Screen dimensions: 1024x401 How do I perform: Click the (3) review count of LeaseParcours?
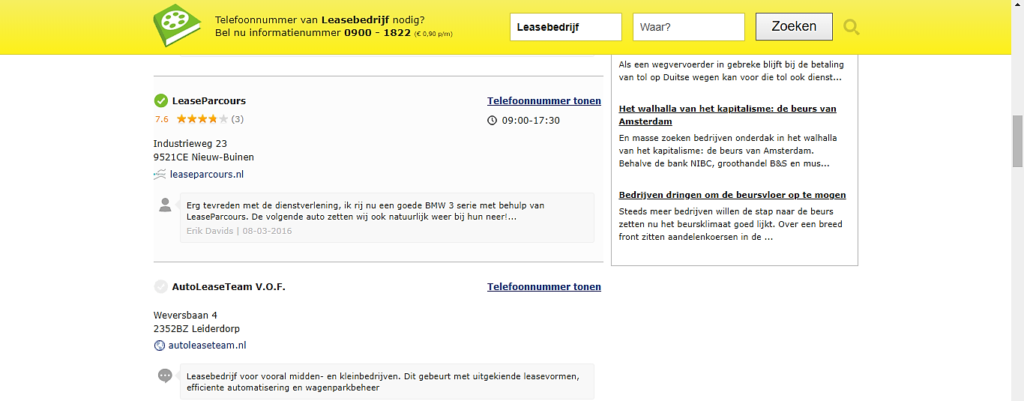coord(238,119)
